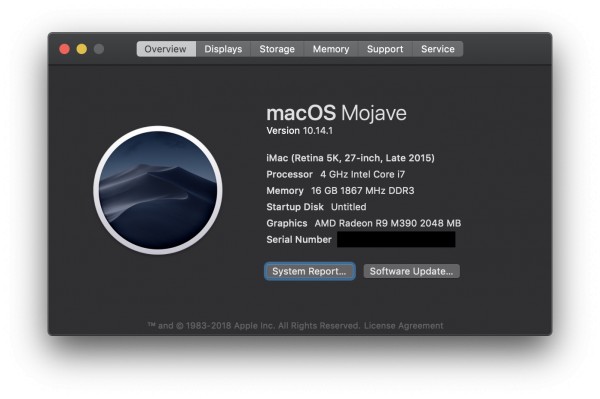Click the Memory label in specs list
This screenshot has height=399, width=600.
point(285,191)
